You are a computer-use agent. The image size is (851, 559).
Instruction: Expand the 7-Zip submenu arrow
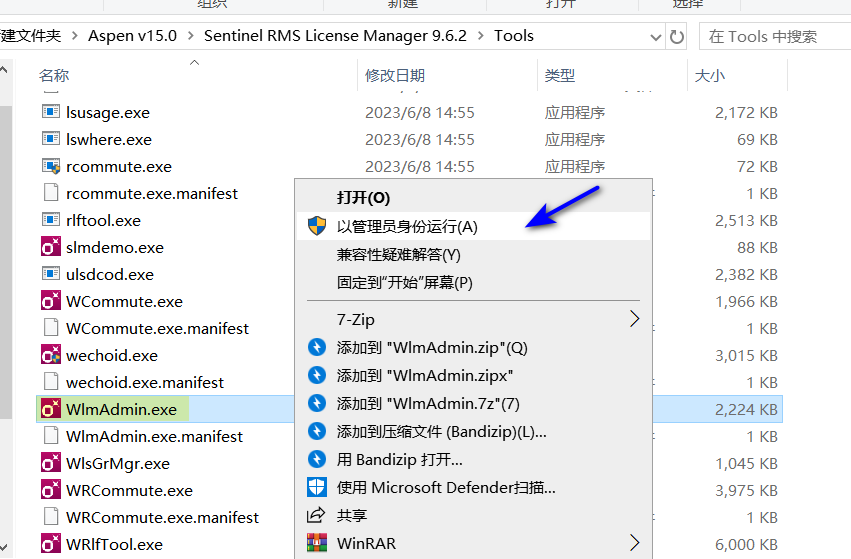click(634, 319)
